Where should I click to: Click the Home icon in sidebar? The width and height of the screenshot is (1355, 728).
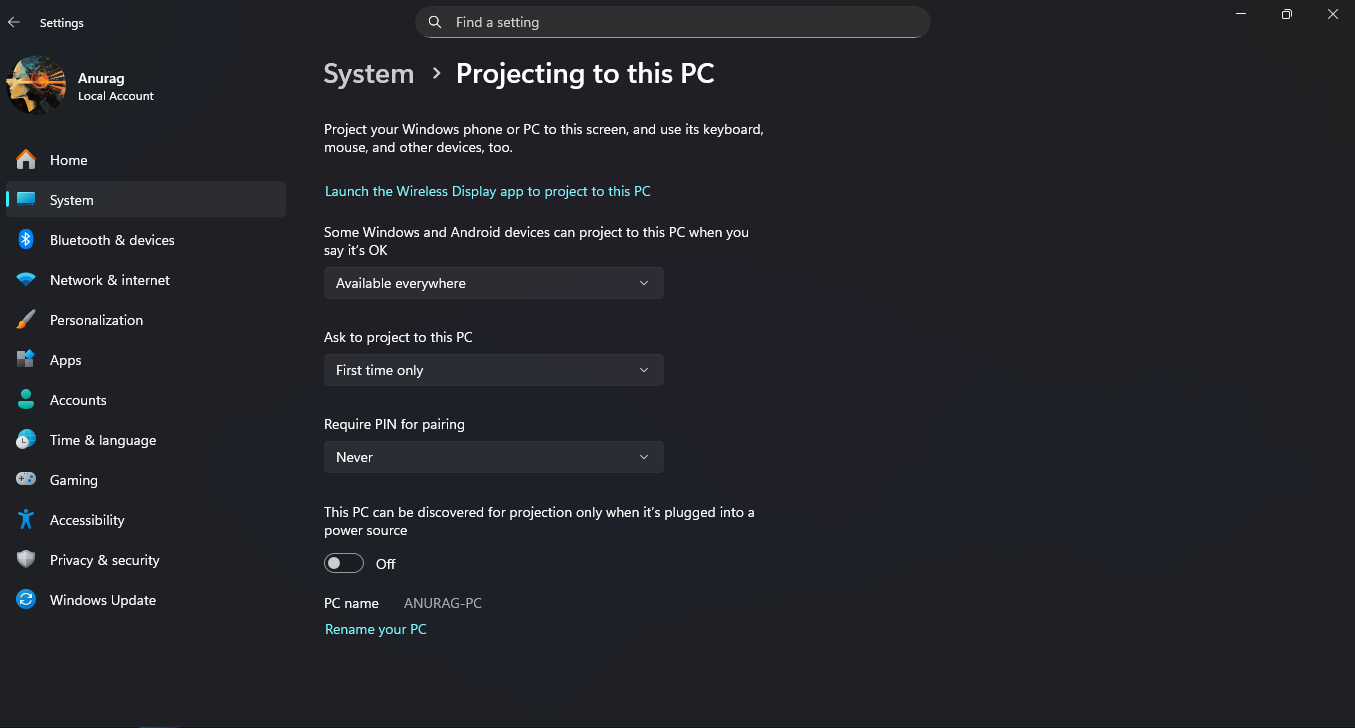point(26,160)
